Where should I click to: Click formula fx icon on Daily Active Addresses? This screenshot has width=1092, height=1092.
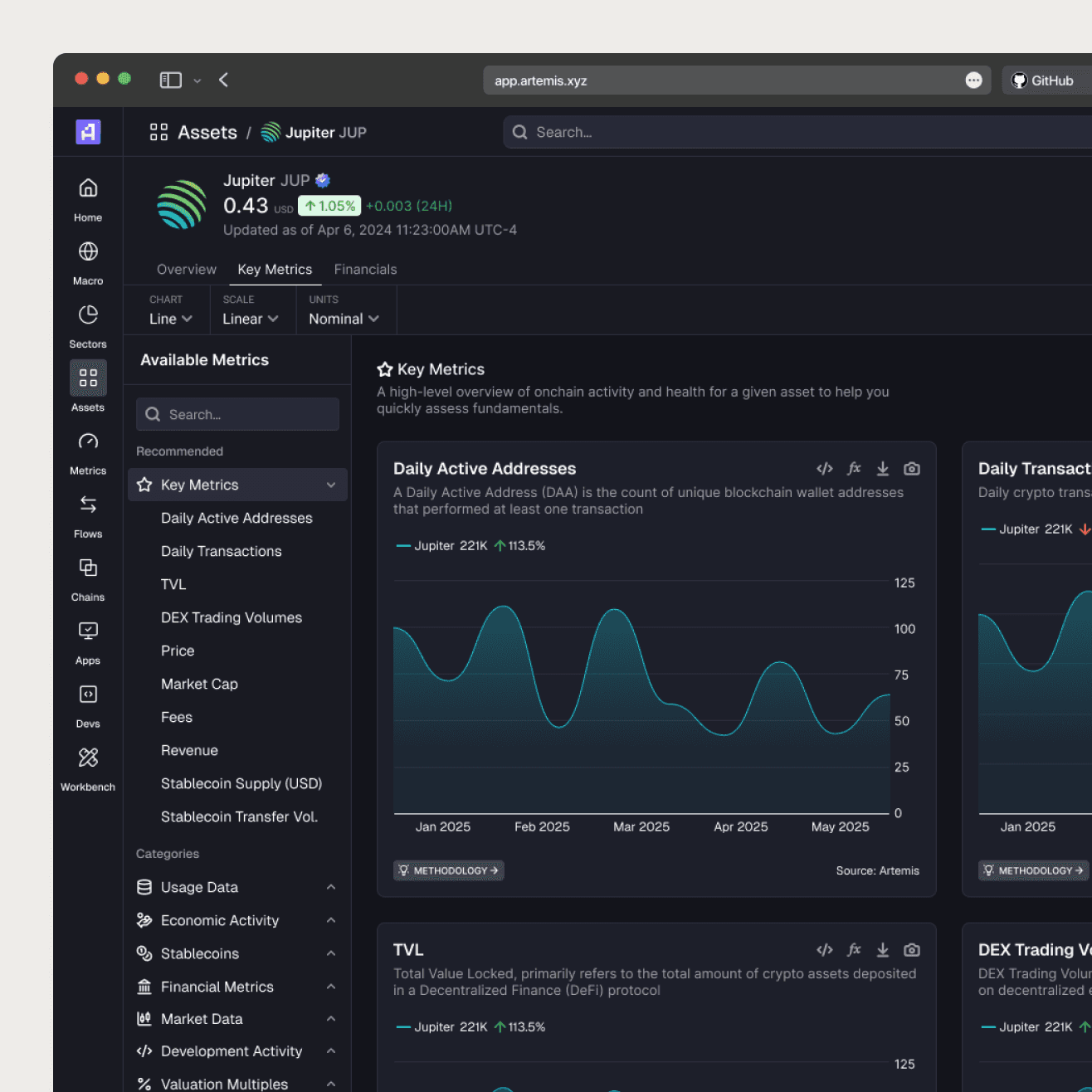click(x=854, y=469)
